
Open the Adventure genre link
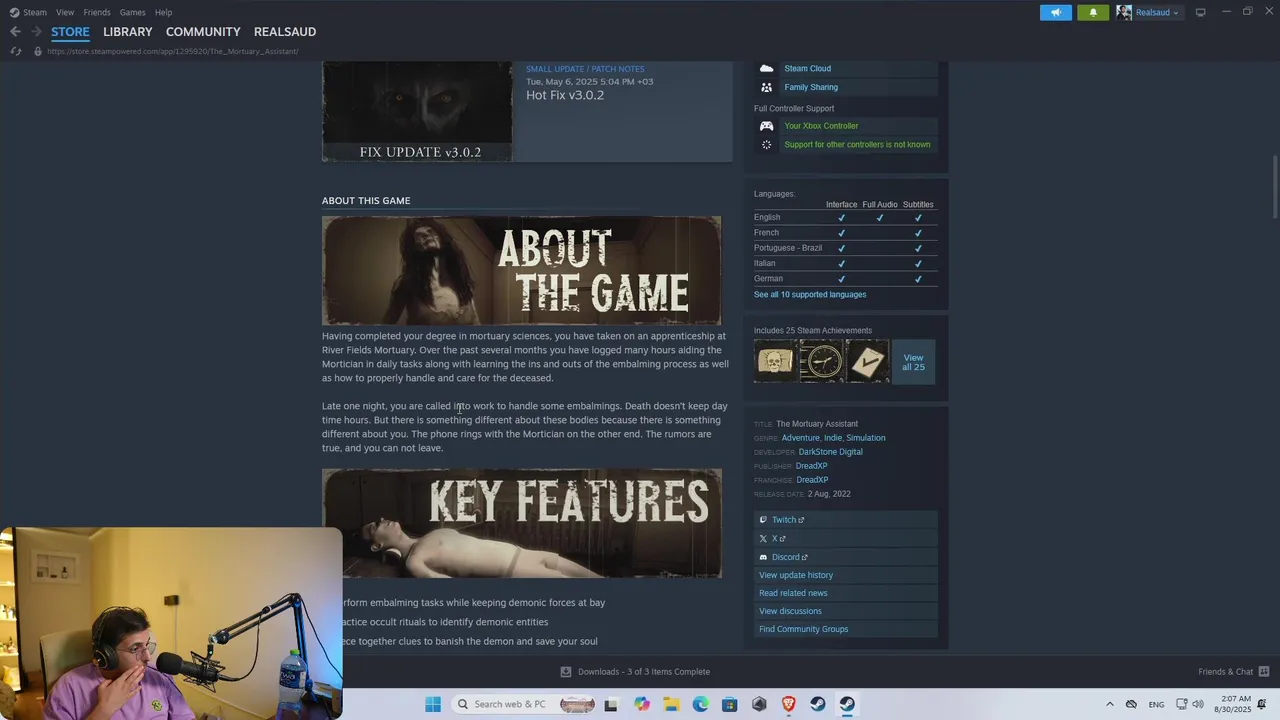tap(800, 438)
